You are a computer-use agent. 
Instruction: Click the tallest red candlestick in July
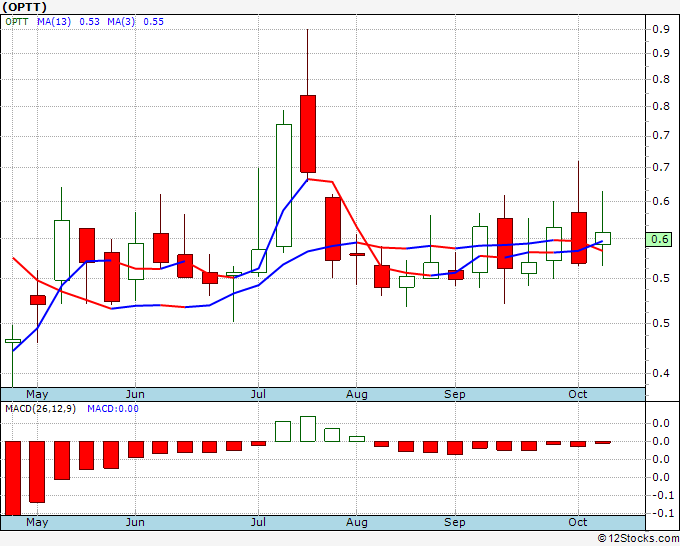(x=307, y=134)
